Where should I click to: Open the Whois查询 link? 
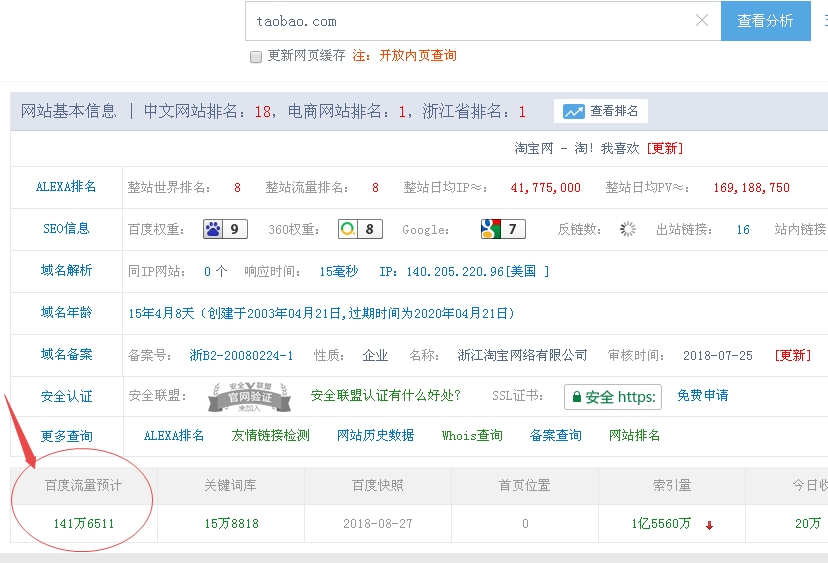coord(472,436)
